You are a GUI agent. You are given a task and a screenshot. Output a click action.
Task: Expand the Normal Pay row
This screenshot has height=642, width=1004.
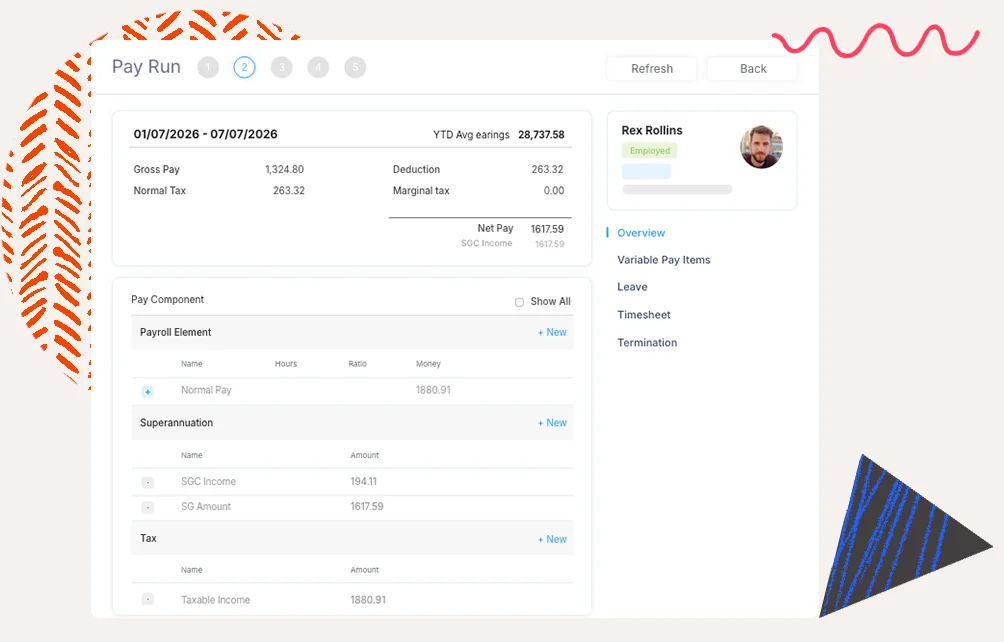pos(148,391)
